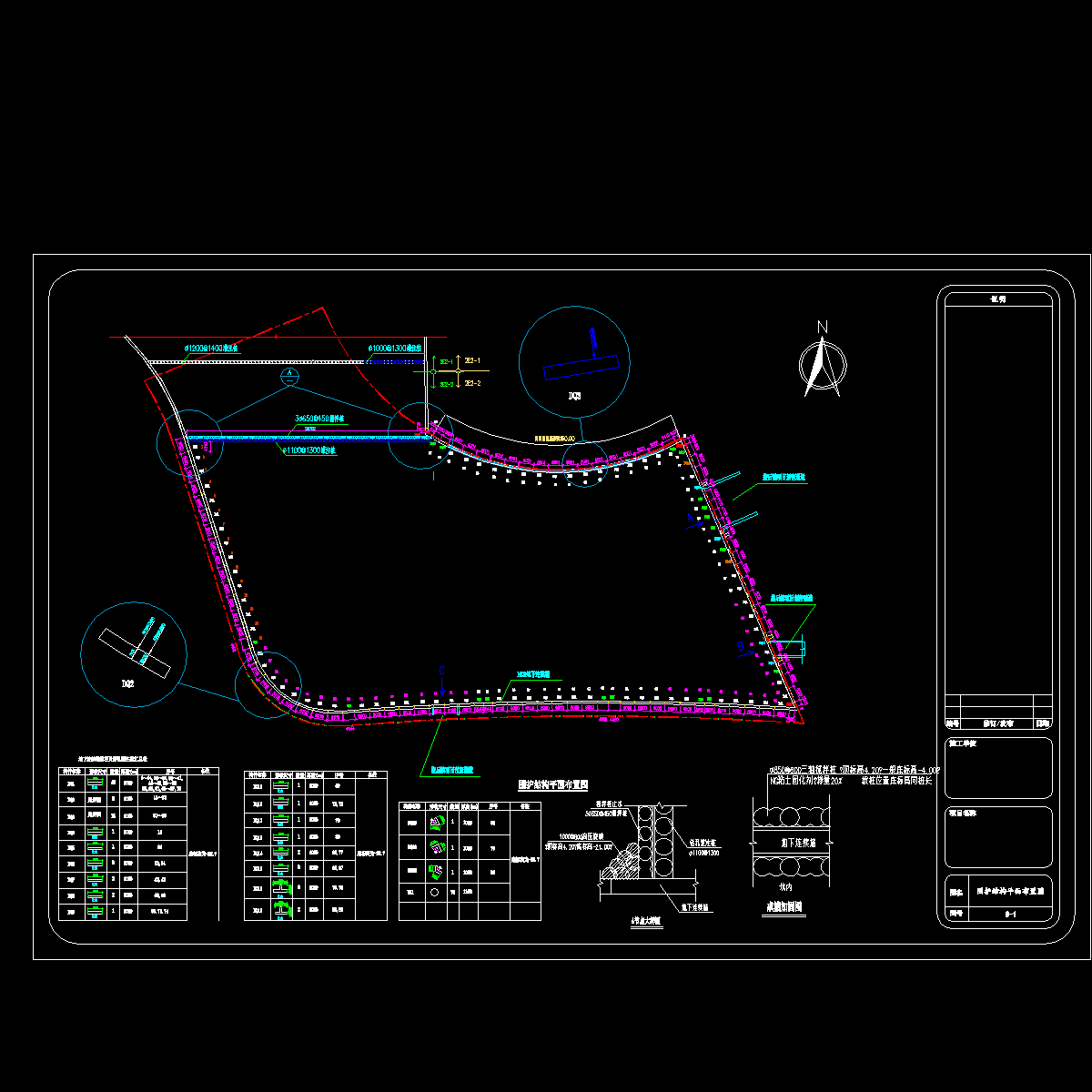The image size is (1092, 1092).
Task: Click the yellow ZE1-1 section label
Action: [473, 361]
